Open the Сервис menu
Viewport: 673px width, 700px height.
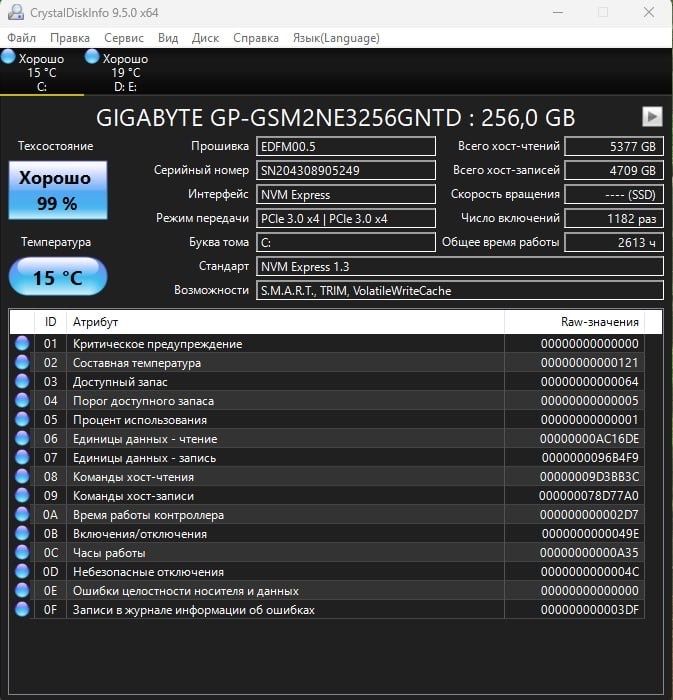124,38
